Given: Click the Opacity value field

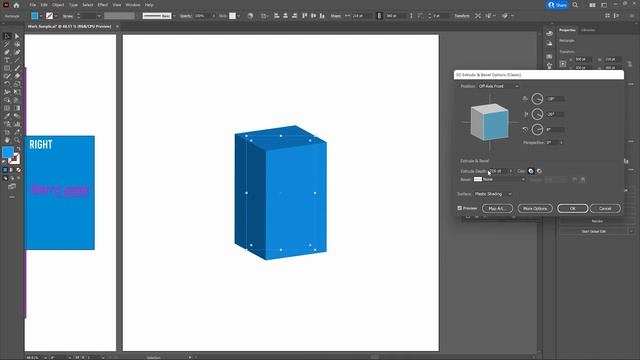Looking at the screenshot, I should pos(202,16).
